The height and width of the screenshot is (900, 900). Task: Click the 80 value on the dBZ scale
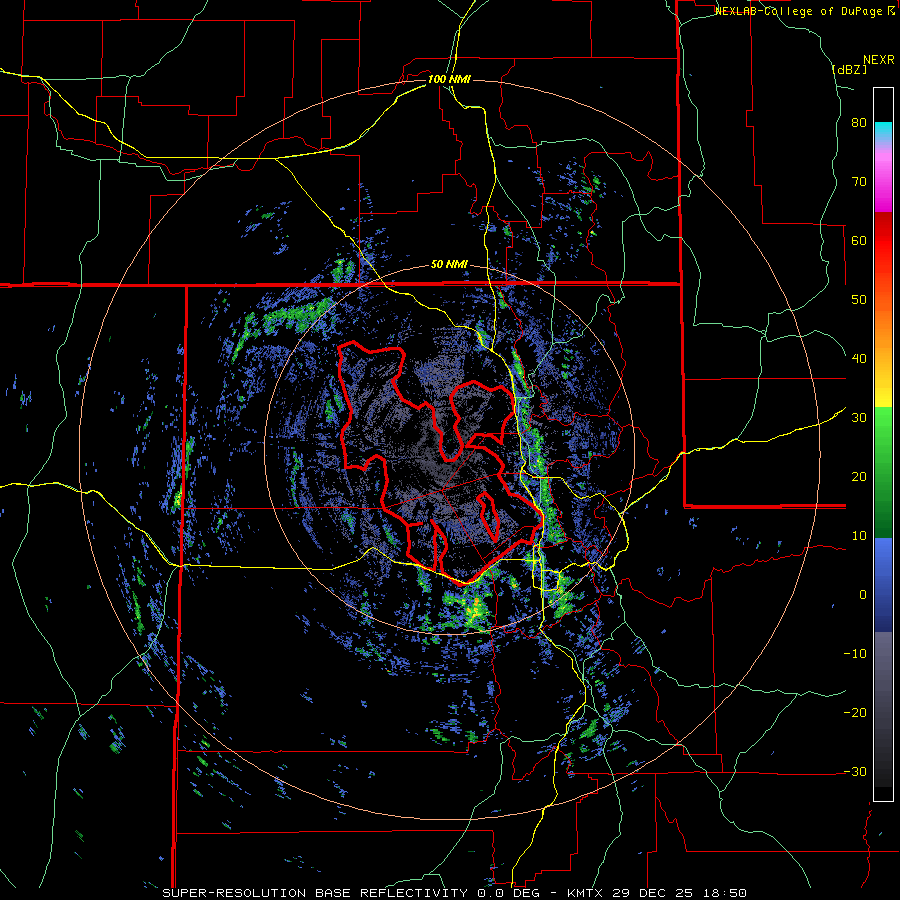click(x=859, y=123)
